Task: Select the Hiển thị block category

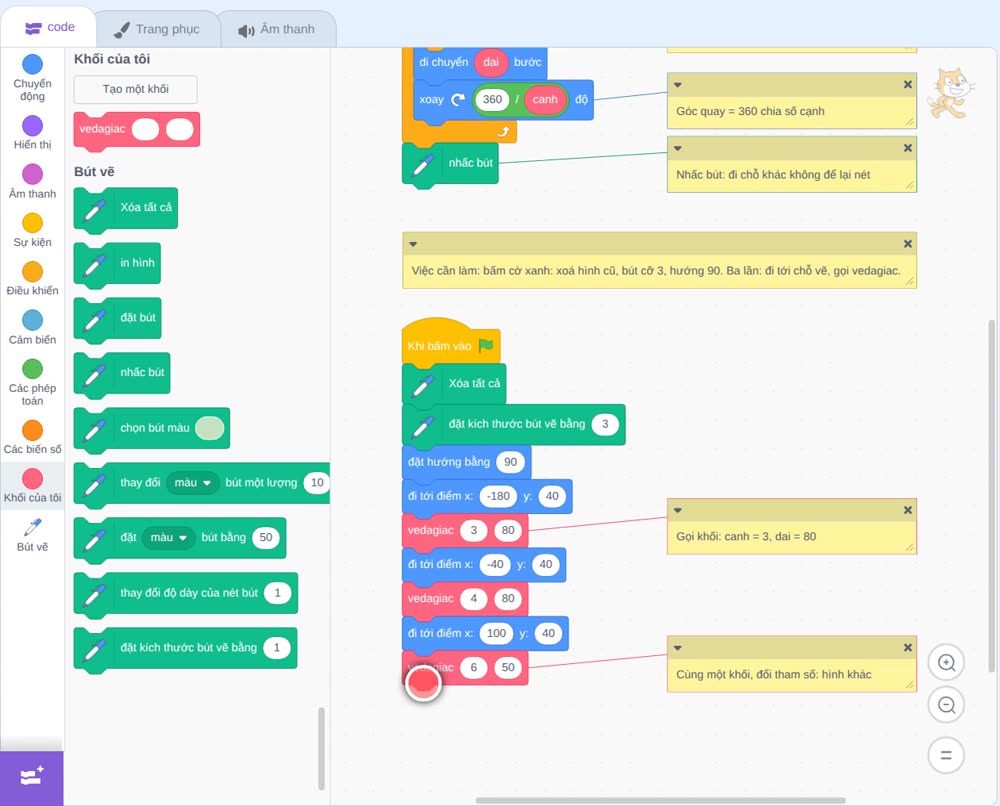Action: [x=32, y=133]
